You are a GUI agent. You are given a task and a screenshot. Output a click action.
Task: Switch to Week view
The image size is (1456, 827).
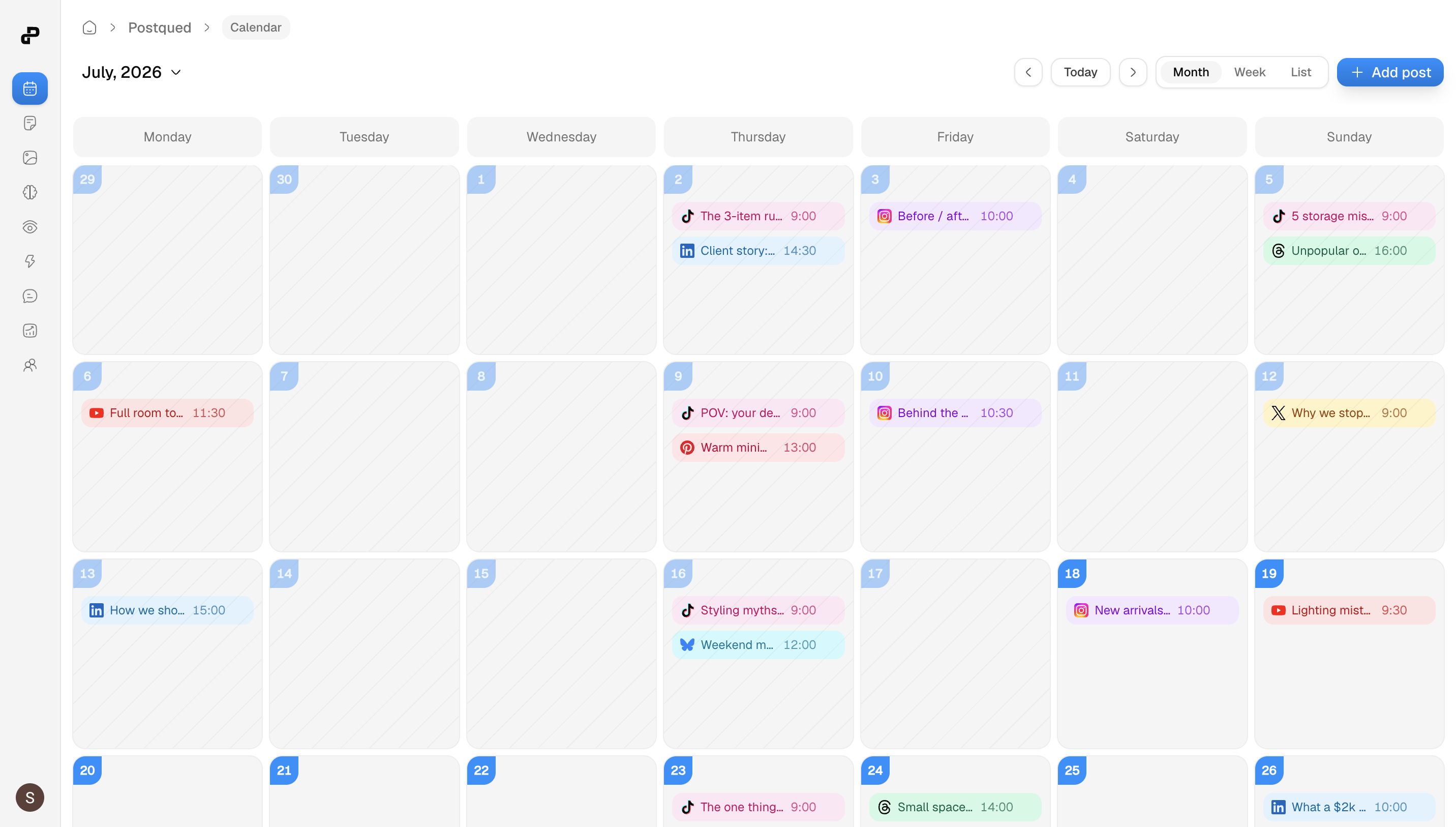point(1250,72)
